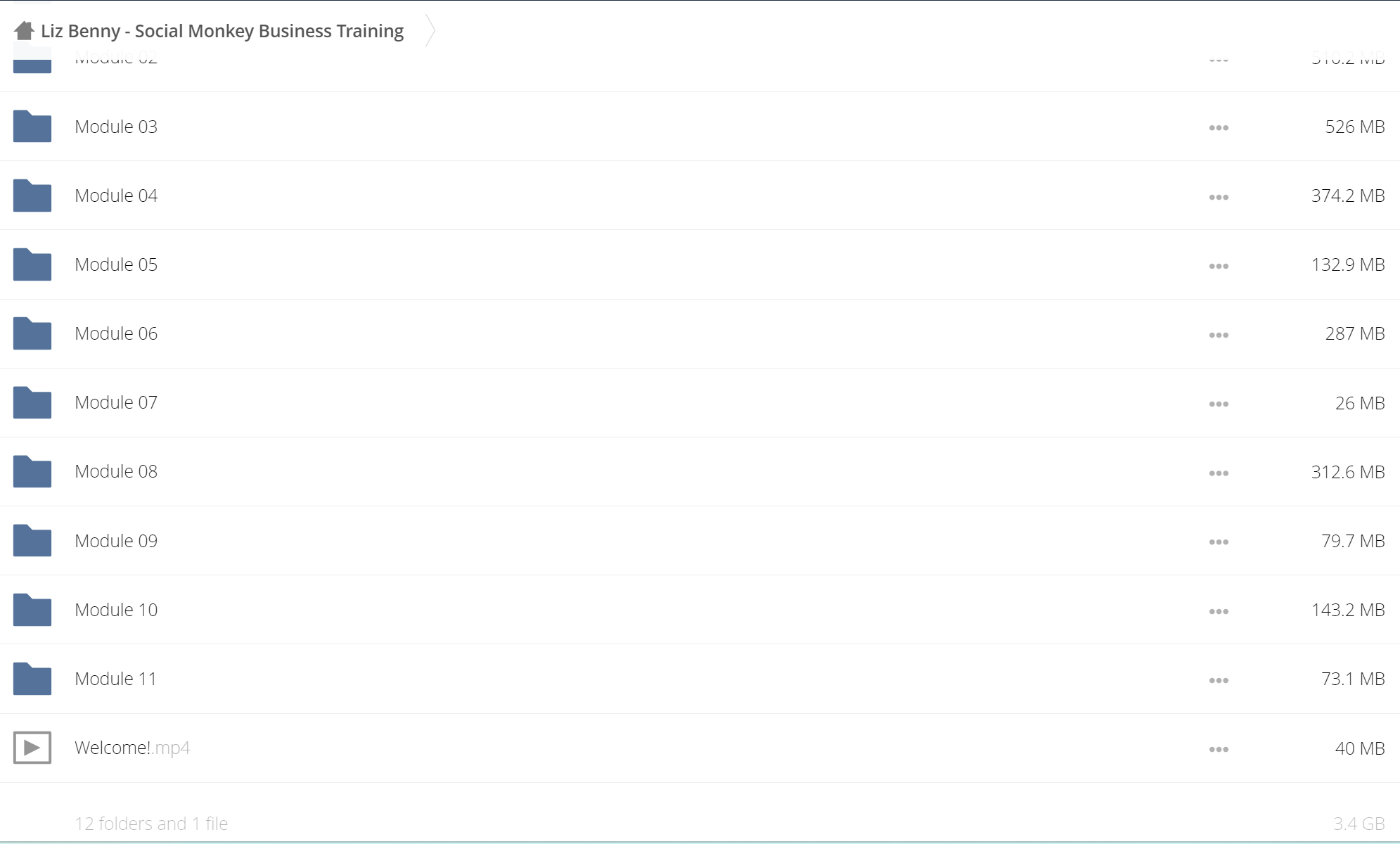Click the 26 MB size value
This screenshot has width=1400, height=844.
1360,403
